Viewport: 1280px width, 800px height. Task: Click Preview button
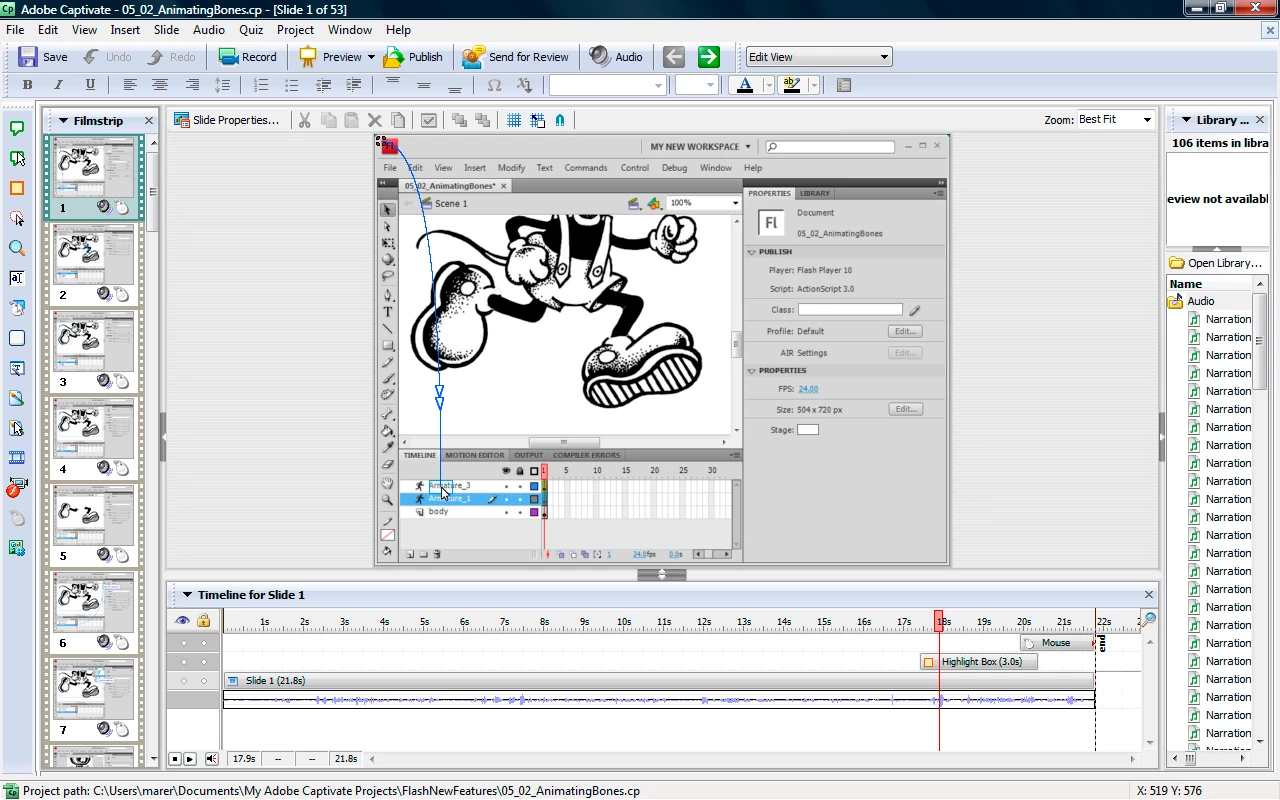point(331,57)
